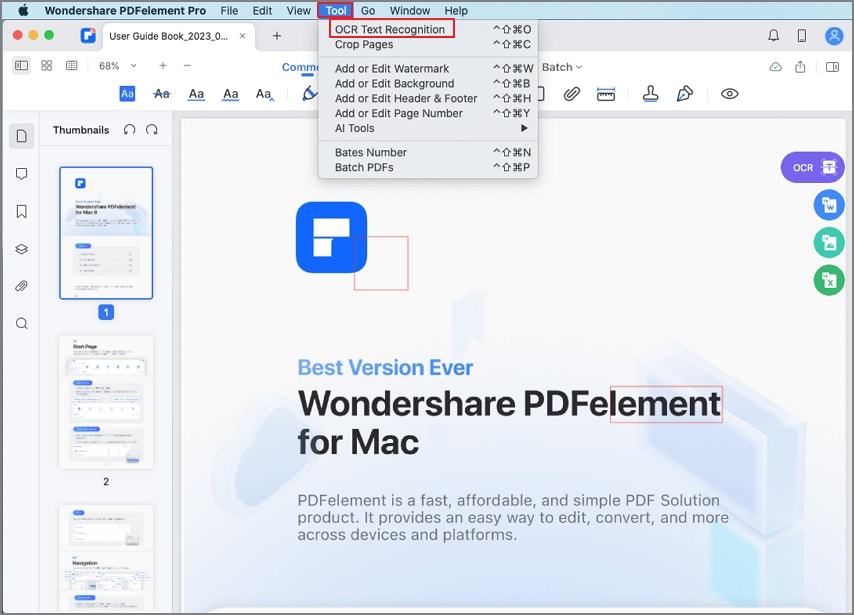Open Comments panel in sidebar

click(21, 174)
